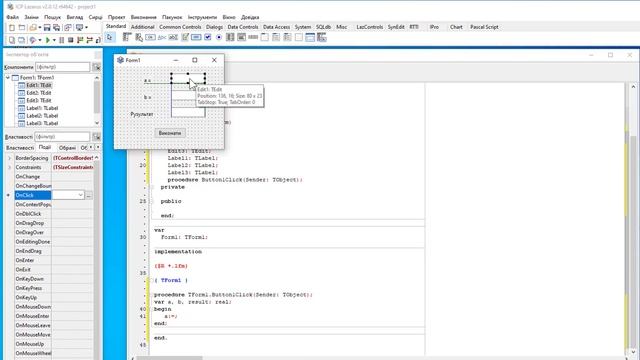
Task: Create a new form from the toolbar
Action: (x=22, y=27)
